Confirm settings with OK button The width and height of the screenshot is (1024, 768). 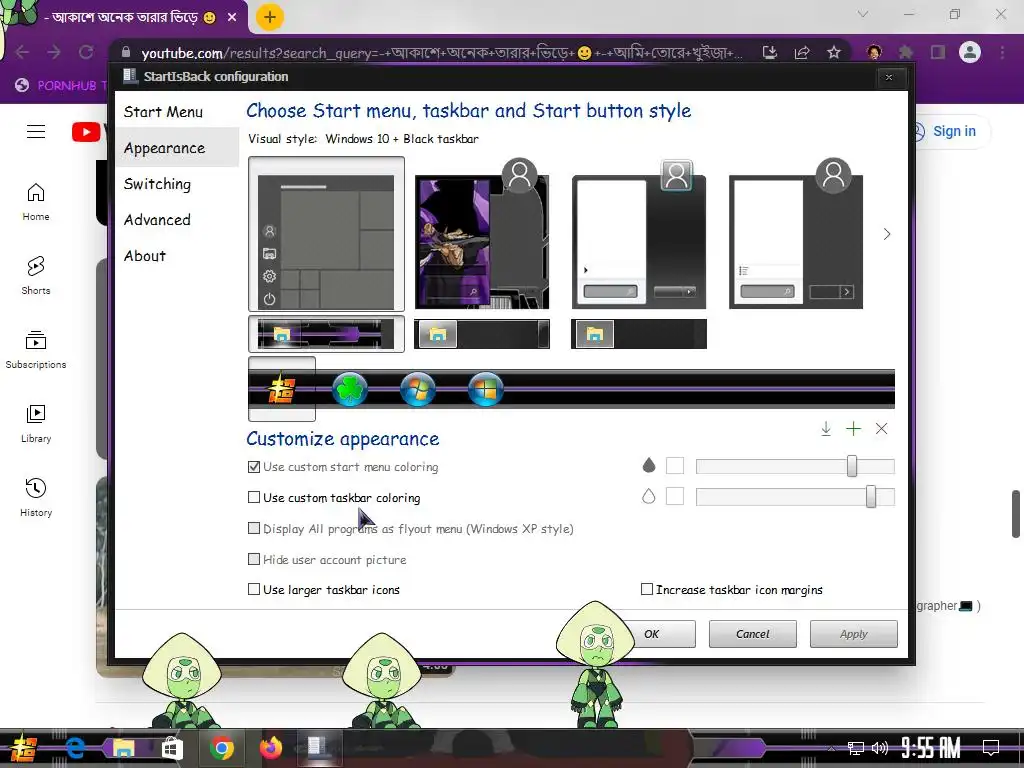[x=652, y=634]
